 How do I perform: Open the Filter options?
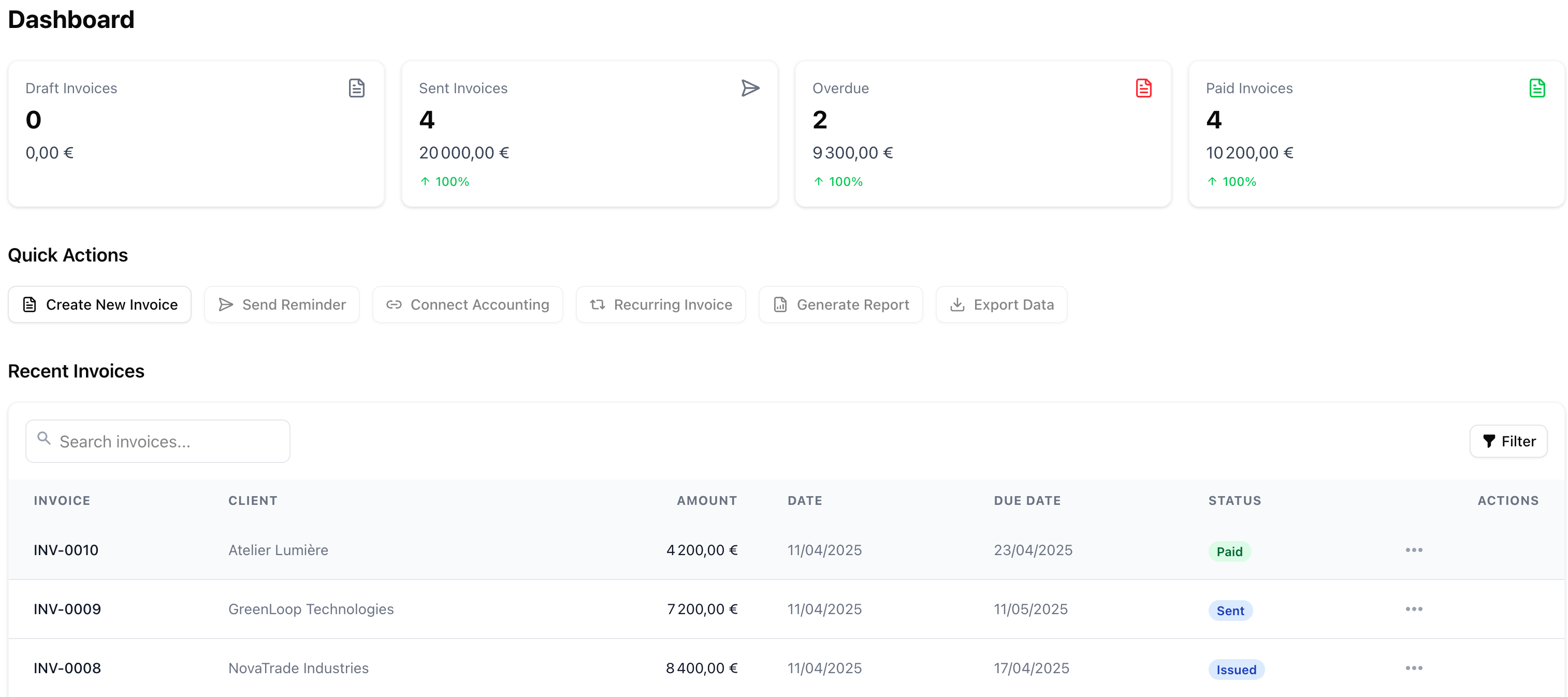(1508, 441)
